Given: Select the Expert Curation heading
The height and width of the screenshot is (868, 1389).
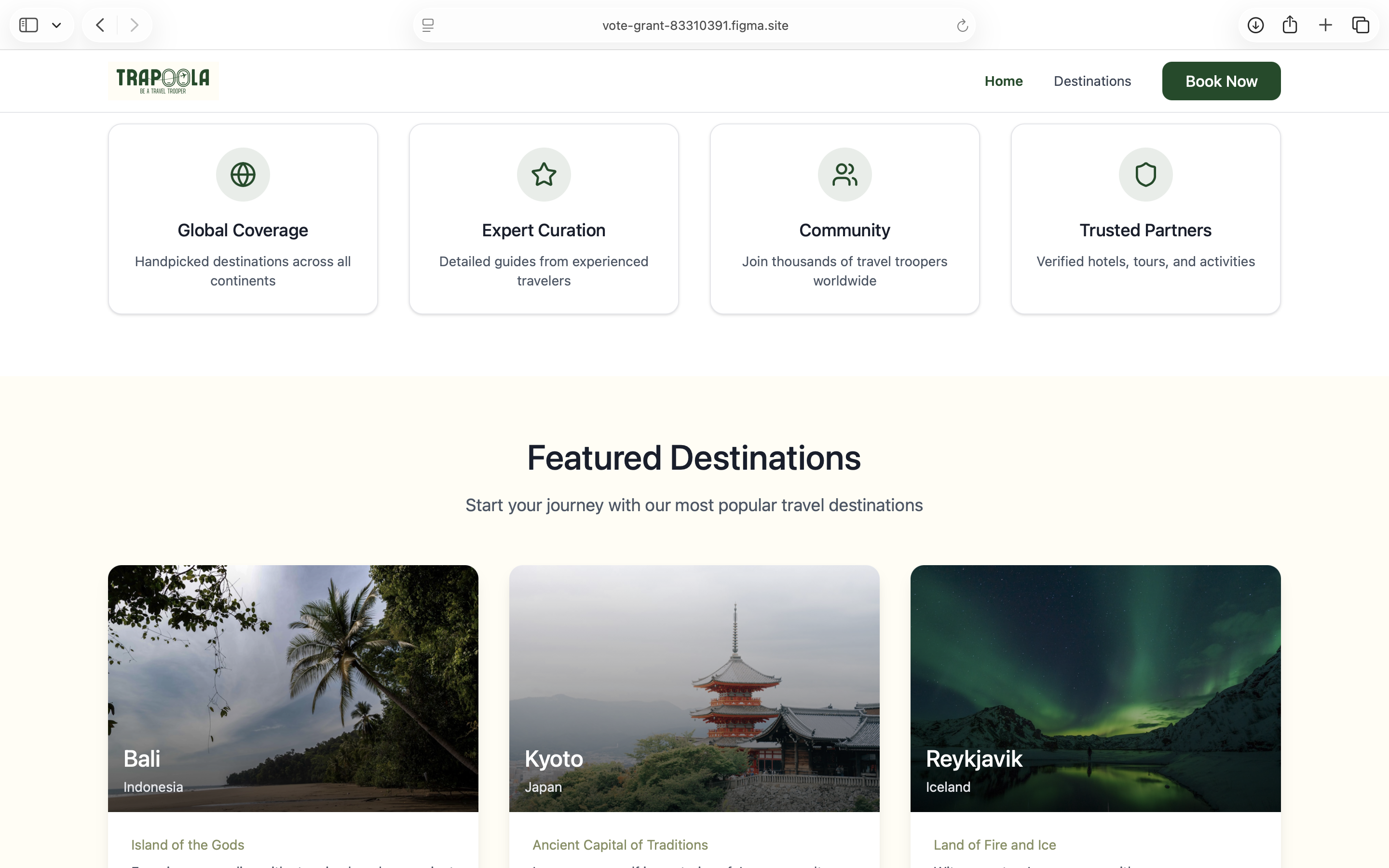Looking at the screenshot, I should pyautogui.click(x=544, y=230).
